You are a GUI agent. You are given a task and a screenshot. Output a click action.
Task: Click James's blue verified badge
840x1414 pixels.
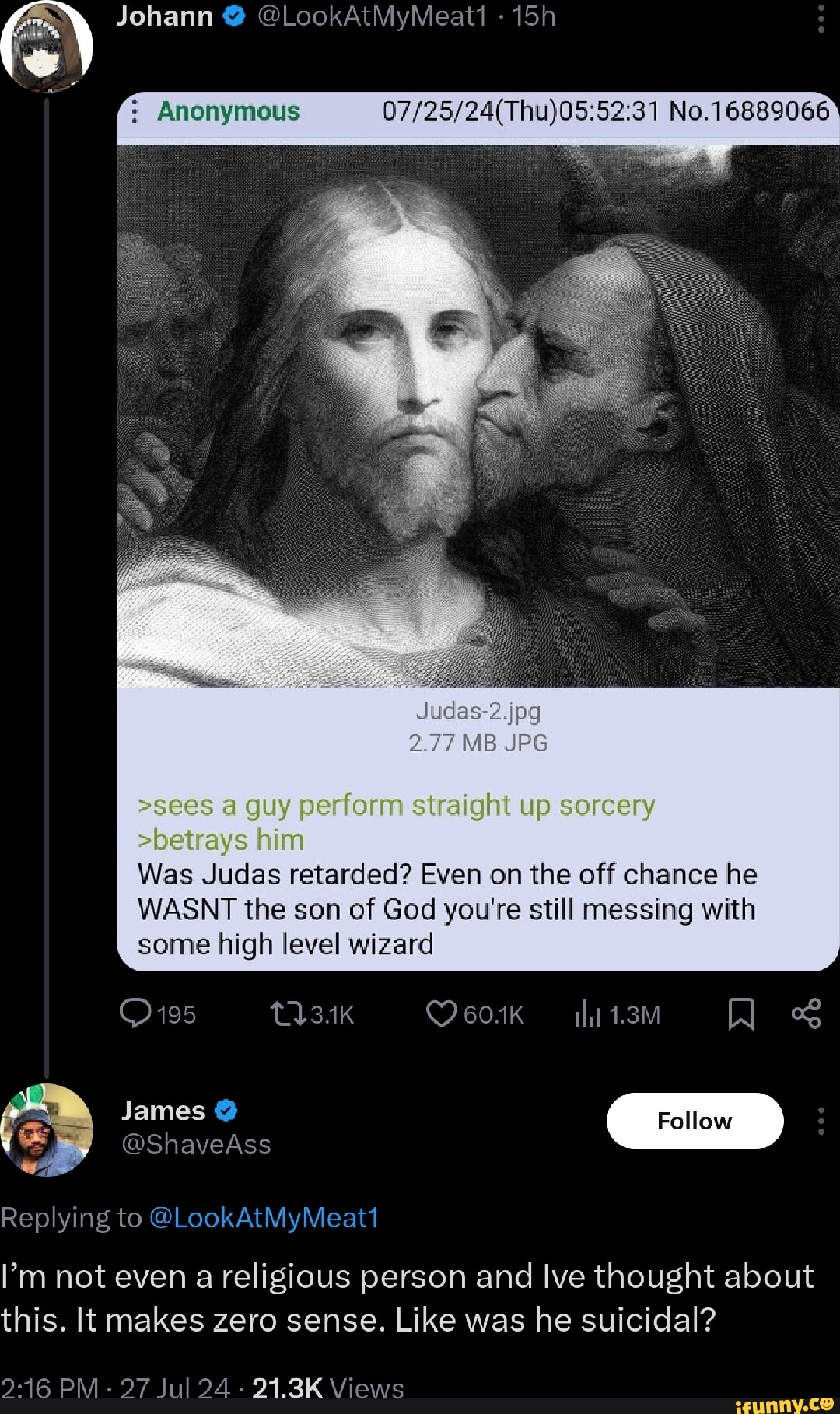pyautogui.click(x=226, y=1111)
